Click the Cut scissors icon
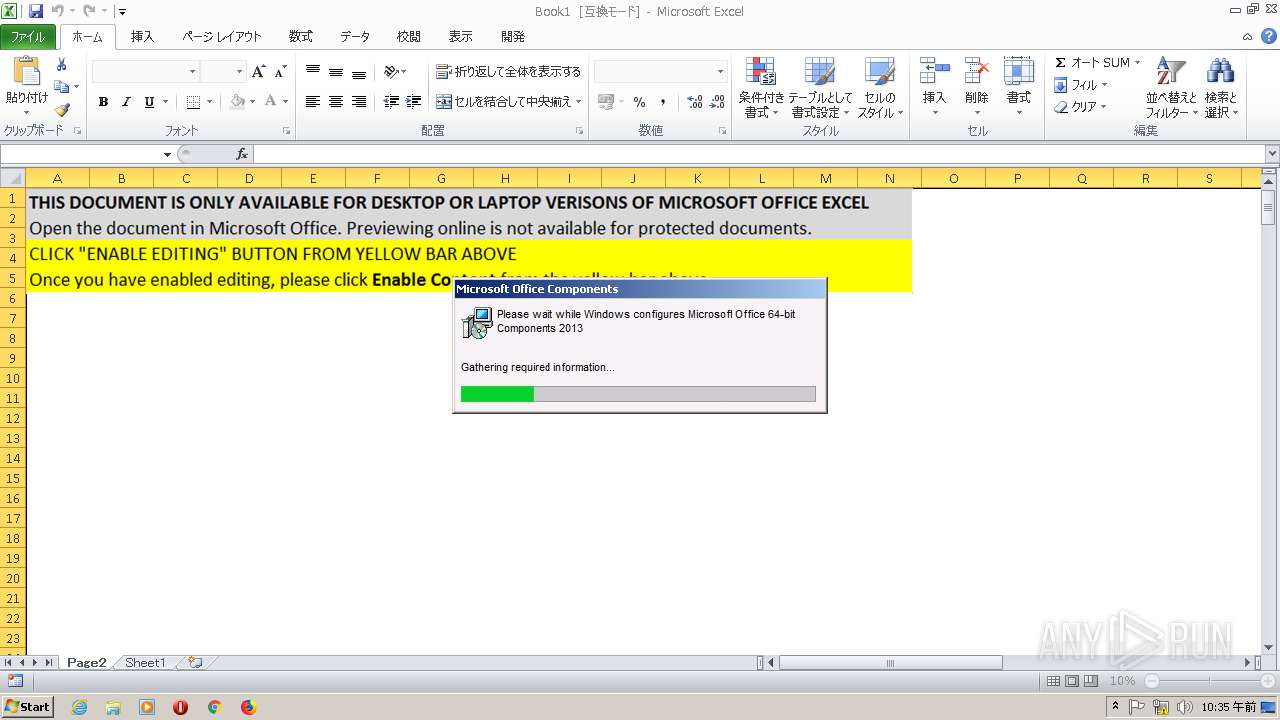Screen dimensions: 1280x720 coord(62,65)
